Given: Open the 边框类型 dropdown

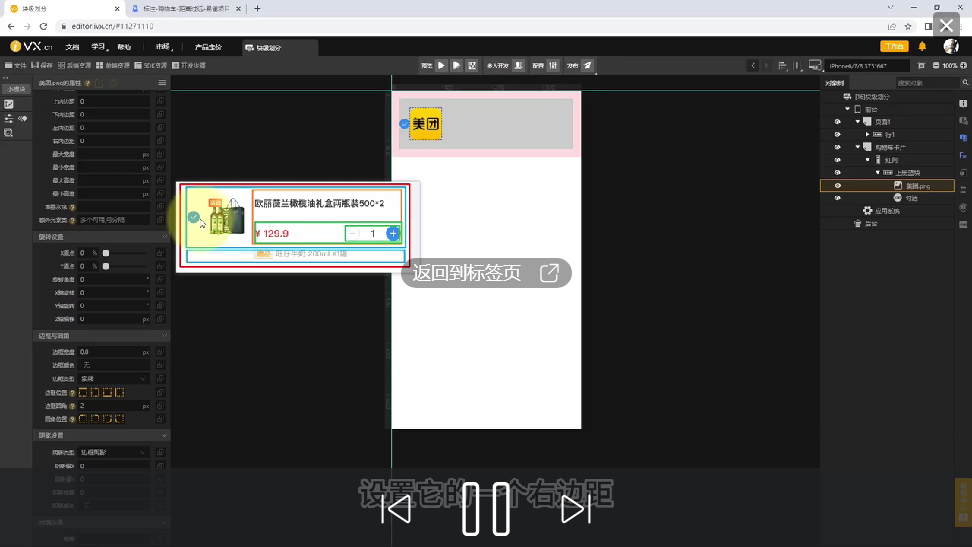Looking at the screenshot, I should click(x=114, y=379).
